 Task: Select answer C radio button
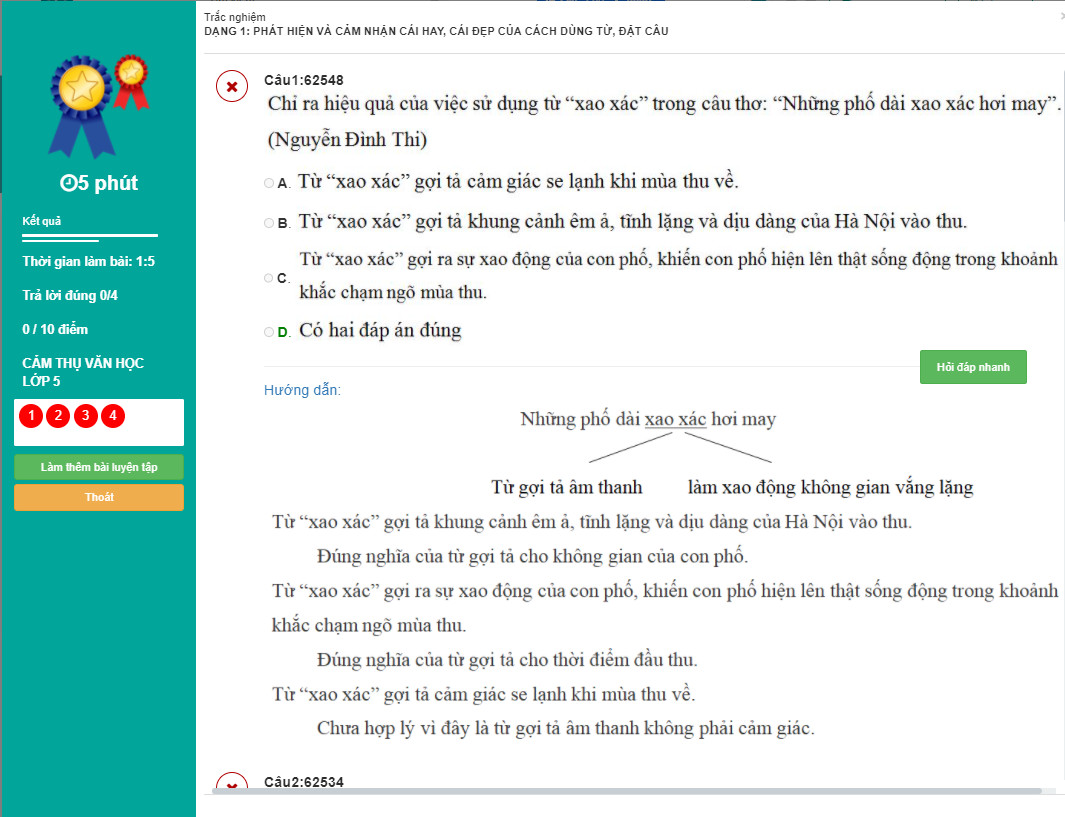(x=269, y=278)
